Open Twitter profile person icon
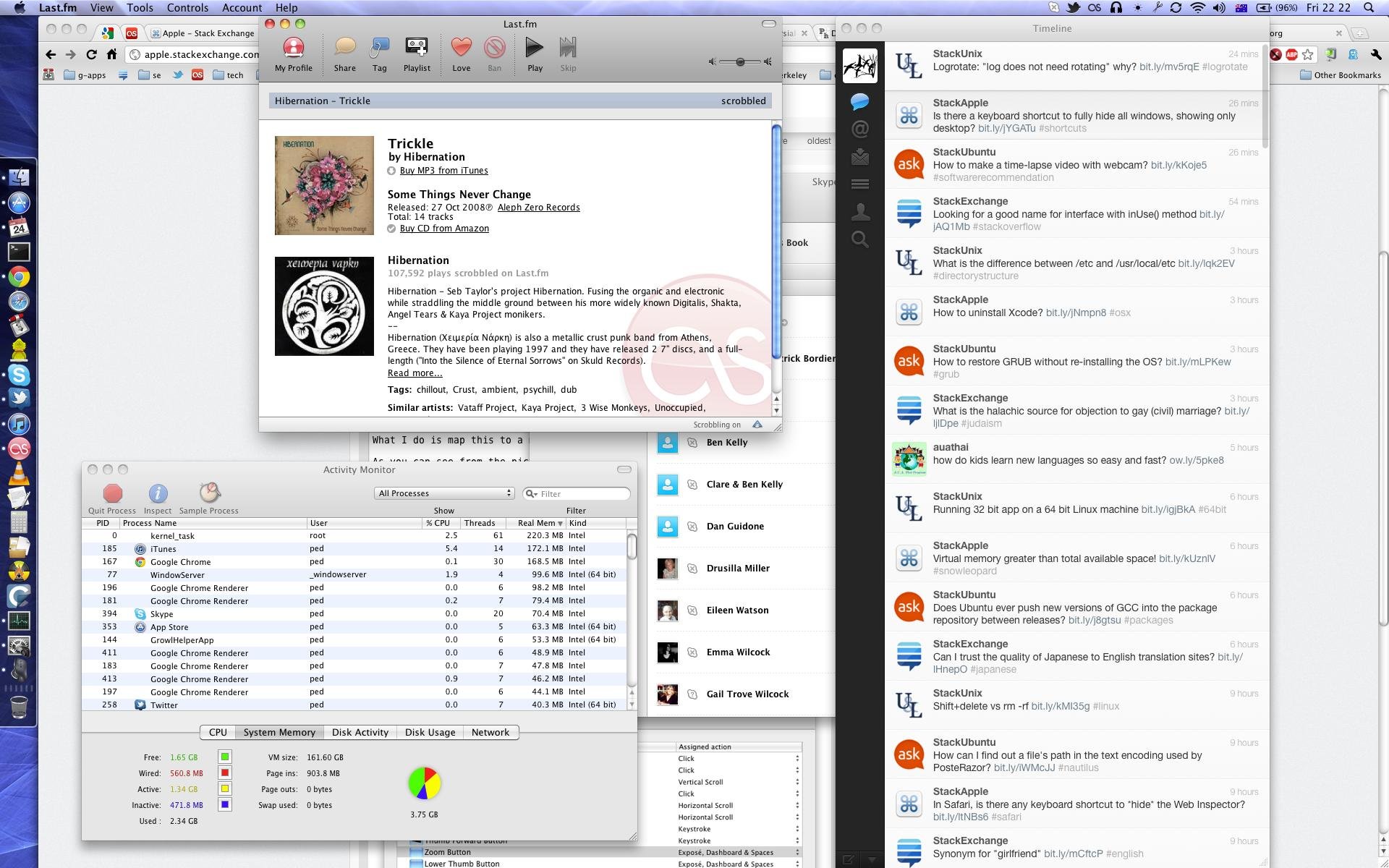The width and height of the screenshot is (1389, 868). 859,211
